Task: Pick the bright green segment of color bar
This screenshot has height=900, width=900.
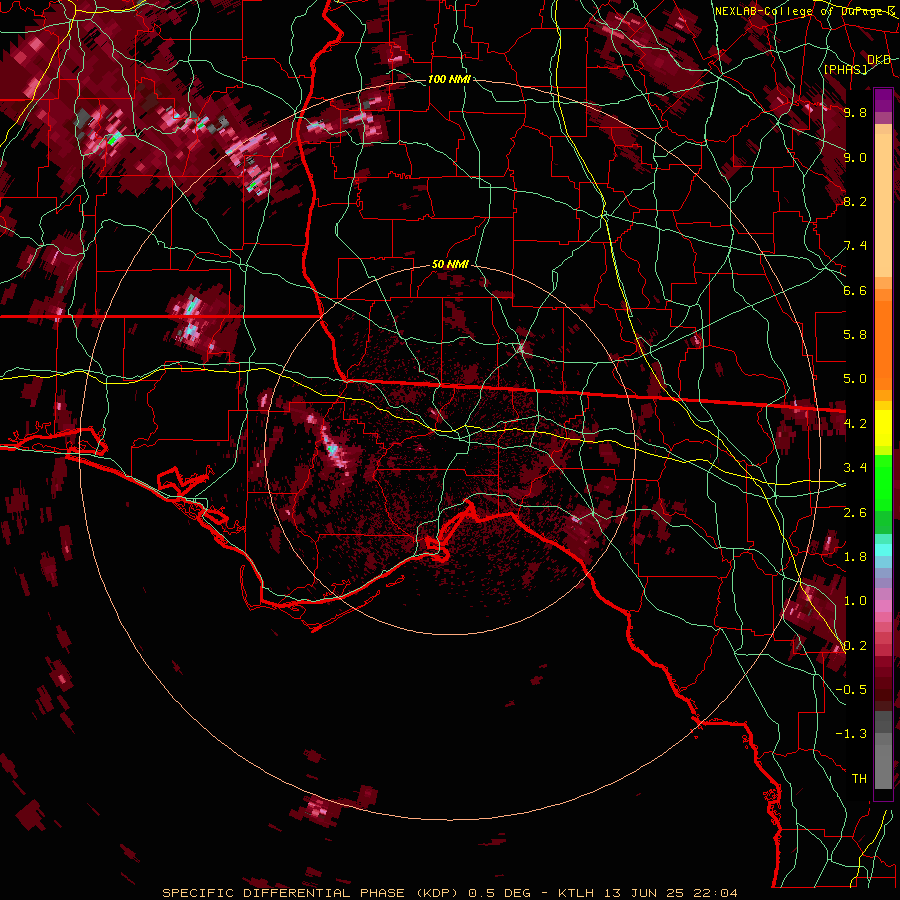Action: tap(883, 482)
